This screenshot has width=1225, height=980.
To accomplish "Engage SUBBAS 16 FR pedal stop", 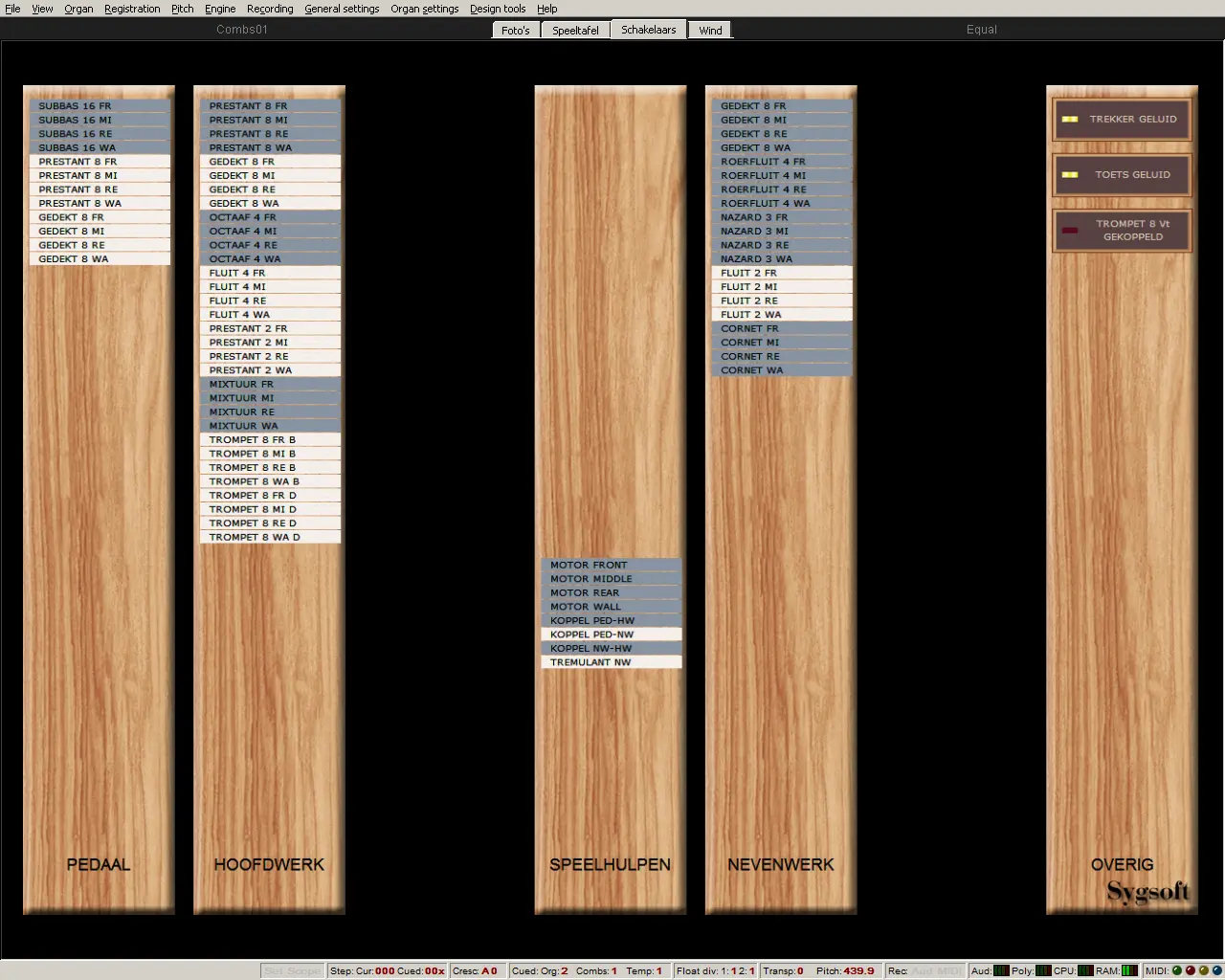I will (x=100, y=106).
